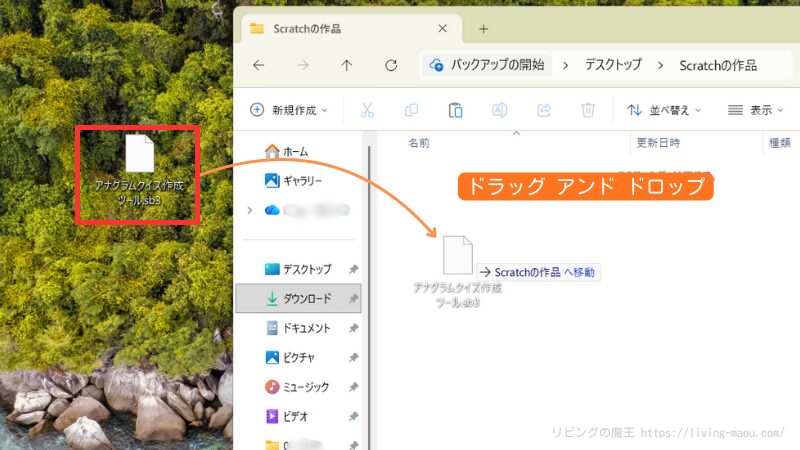Click デスクトップ in the address breadcrumb

point(613,65)
